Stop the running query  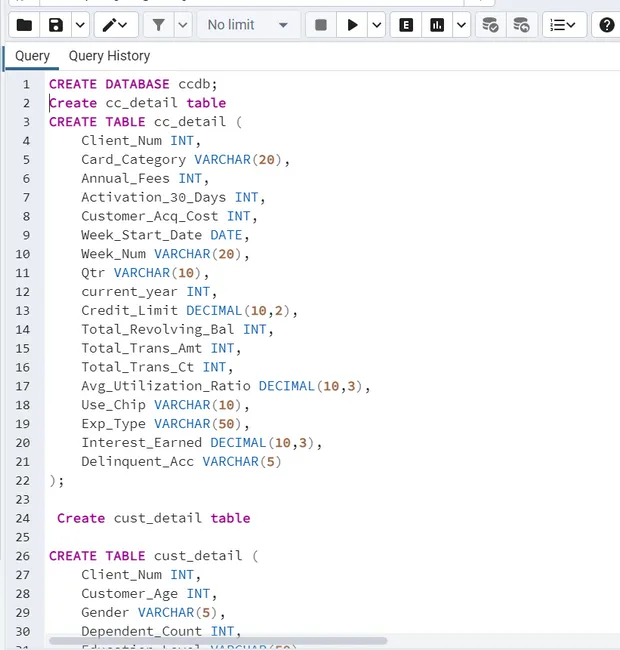click(321, 25)
